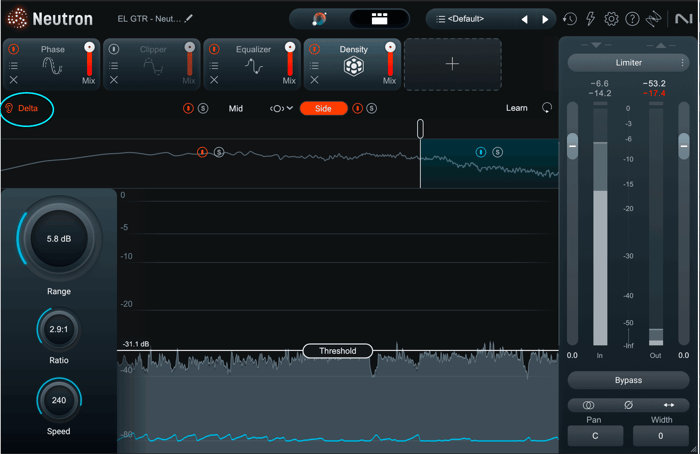Enable Delta listening mode
The width and height of the screenshot is (700, 454).
tap(21, 108)
